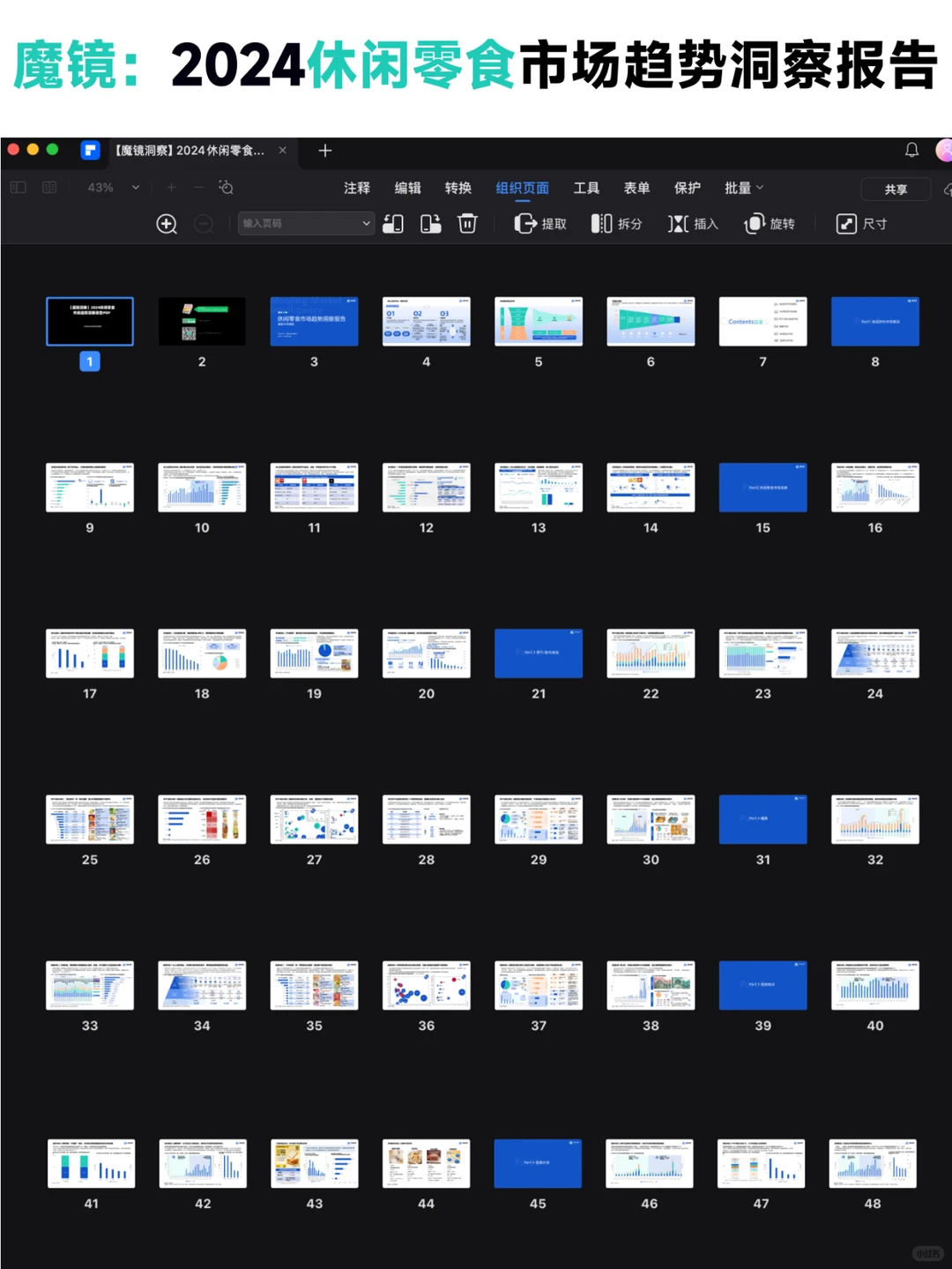Toggle the sidebar panel icon
This screenshot has height=1269, width=952.
coord(19,187)
